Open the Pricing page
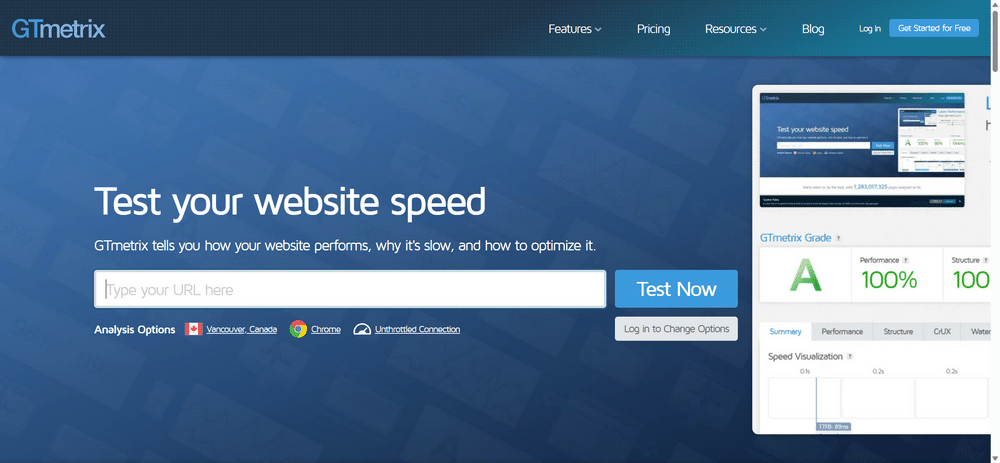 (x=653, y=29)
